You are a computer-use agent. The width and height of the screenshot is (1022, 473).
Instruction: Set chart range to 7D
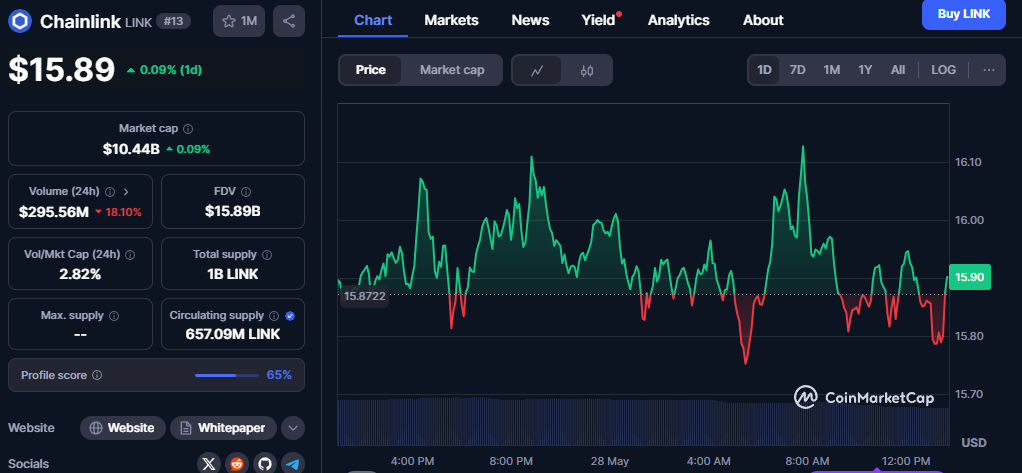(x=797, y=70)
